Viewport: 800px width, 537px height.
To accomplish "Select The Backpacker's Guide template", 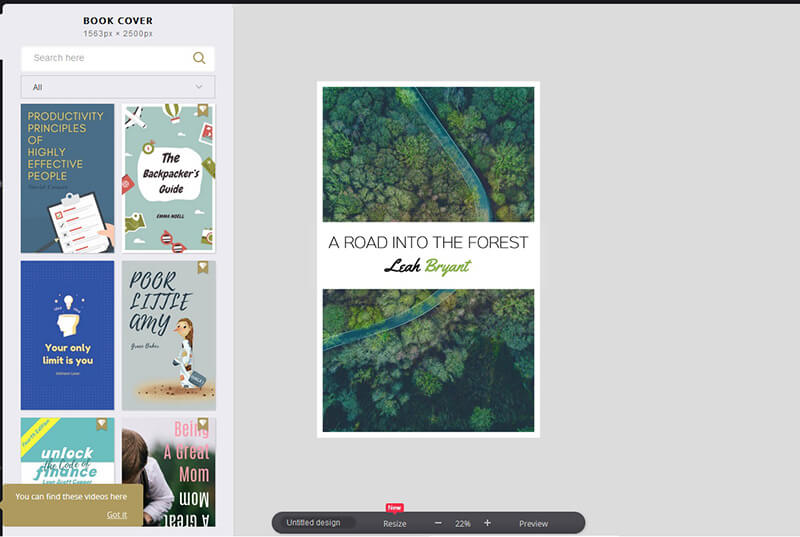I will [169, 178].
